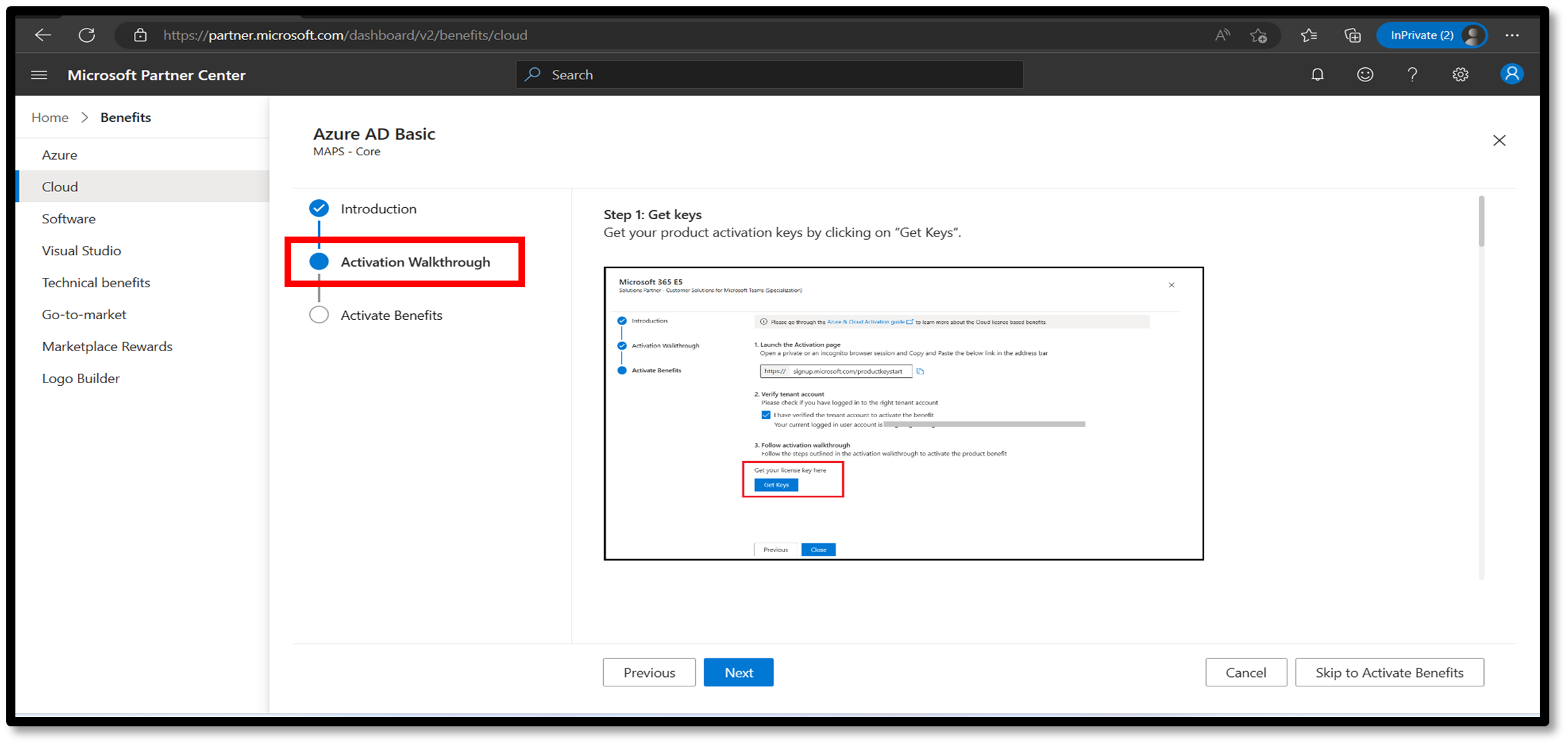The image size is (1568, 745).
Task: Open the Software section in sidebar
Action: [x=68, y=218]
